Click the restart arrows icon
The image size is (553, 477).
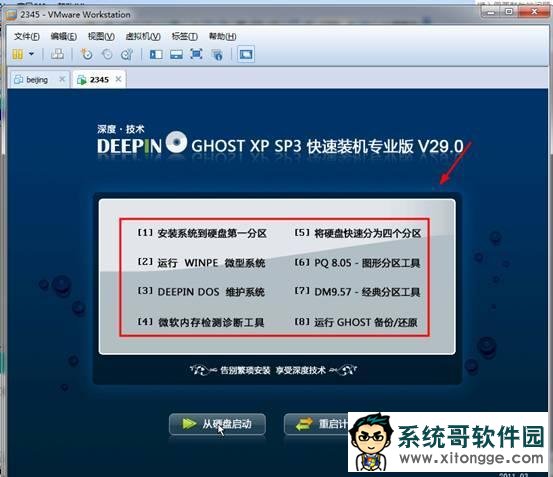(x=304, y=424)
